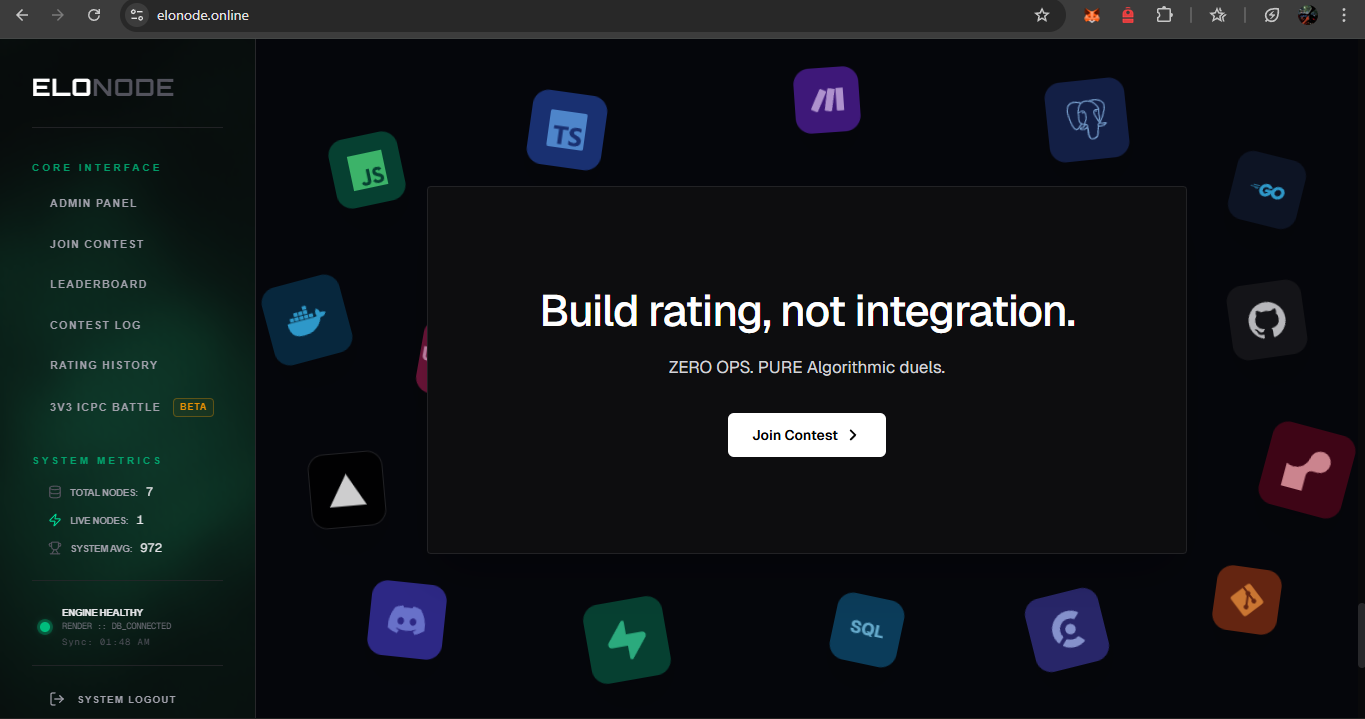The width and height of the screenshot is (1365, 719).
Task: Click the ENGINE HEALTHY status text
Action: [x=102, y=612]
